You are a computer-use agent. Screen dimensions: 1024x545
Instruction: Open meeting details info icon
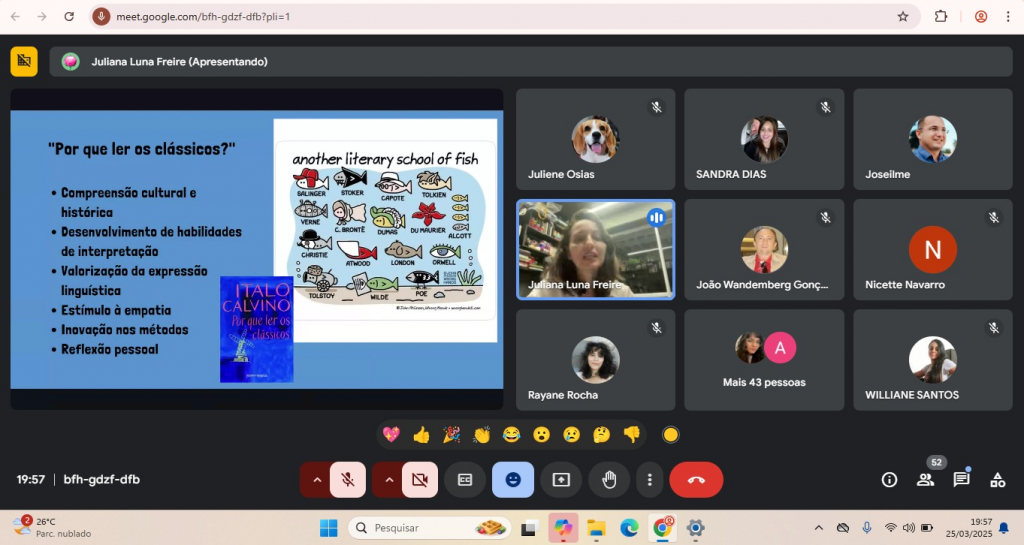coord(889,479)
